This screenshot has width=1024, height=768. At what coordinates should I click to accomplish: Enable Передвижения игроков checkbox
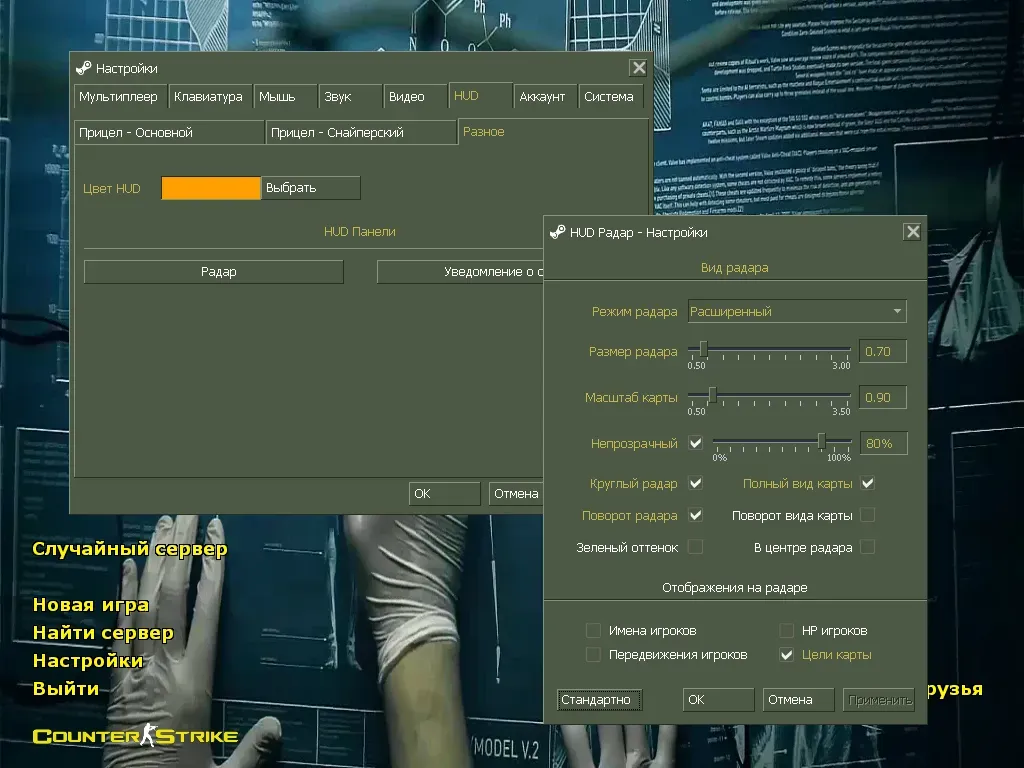tap(593, 654)
